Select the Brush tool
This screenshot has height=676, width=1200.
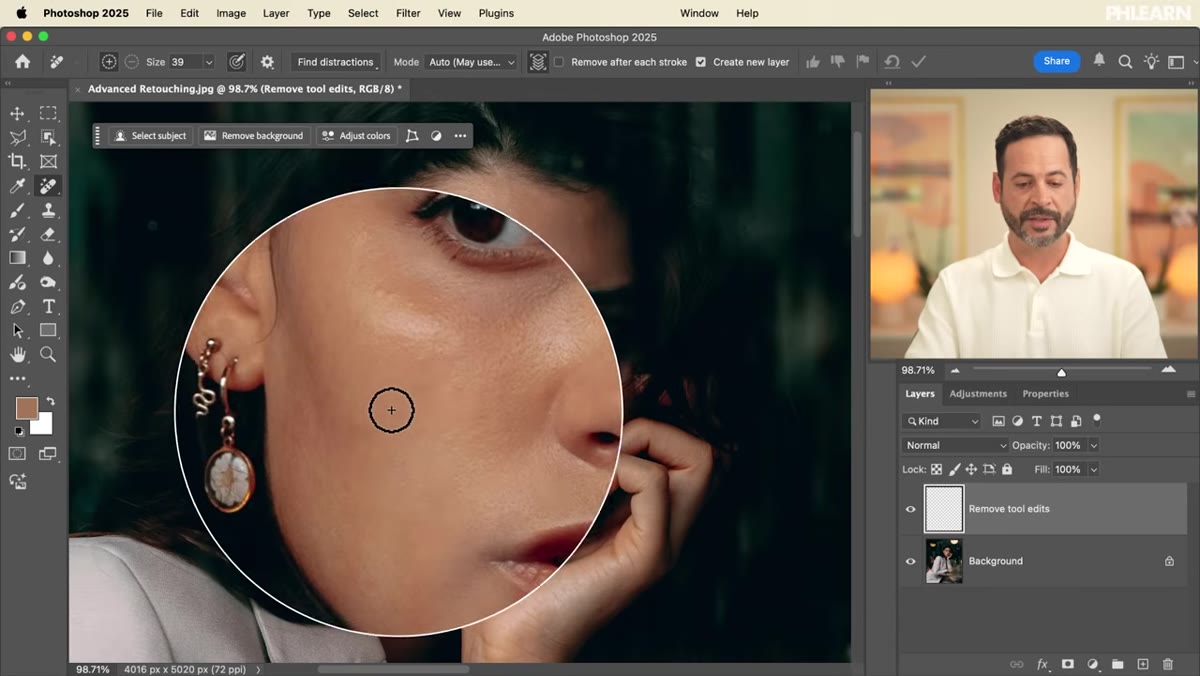[x=17, y=210]
